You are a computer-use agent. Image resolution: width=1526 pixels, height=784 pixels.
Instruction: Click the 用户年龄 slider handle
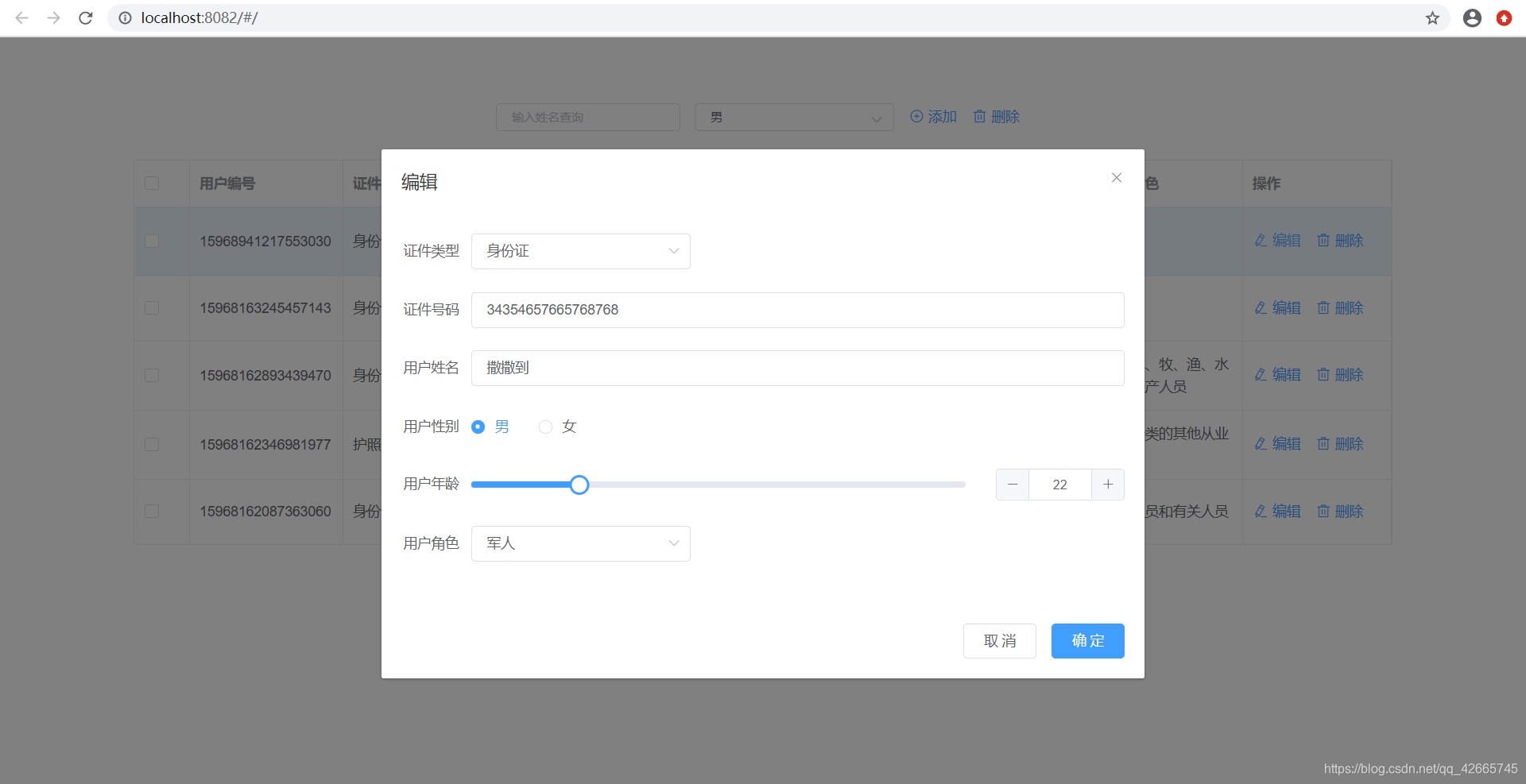579,485
